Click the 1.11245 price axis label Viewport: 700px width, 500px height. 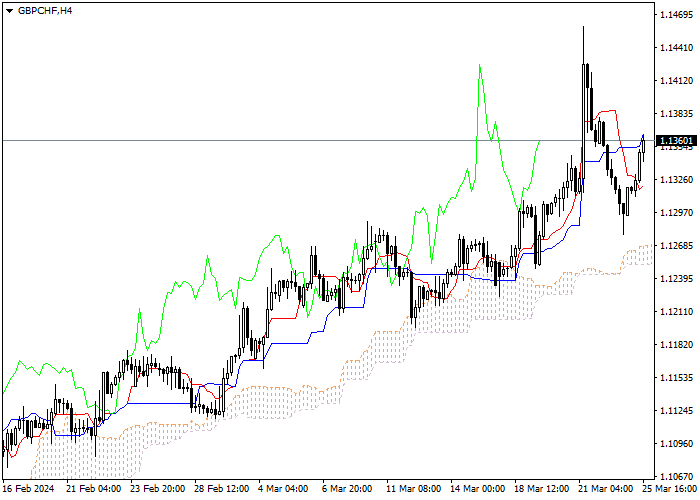pyautogui.click(x=676, y=411)
